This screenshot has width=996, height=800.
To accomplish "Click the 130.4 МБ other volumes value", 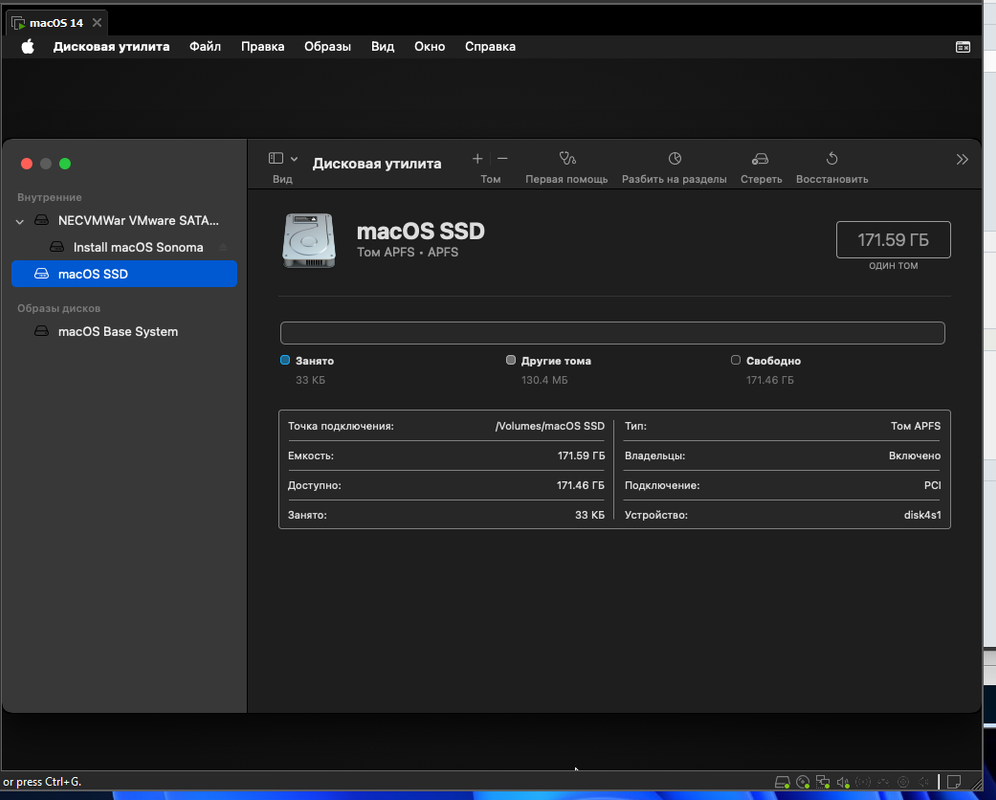I will click(544, 380).
